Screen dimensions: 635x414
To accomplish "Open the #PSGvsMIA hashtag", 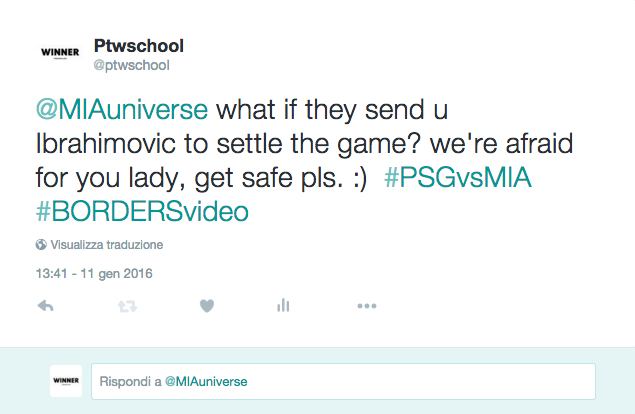I will coord(458,177).
